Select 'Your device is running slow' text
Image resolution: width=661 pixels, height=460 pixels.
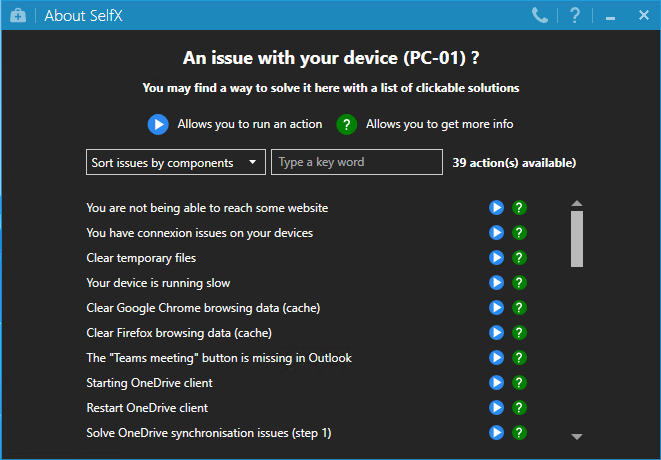pos(158,283)
